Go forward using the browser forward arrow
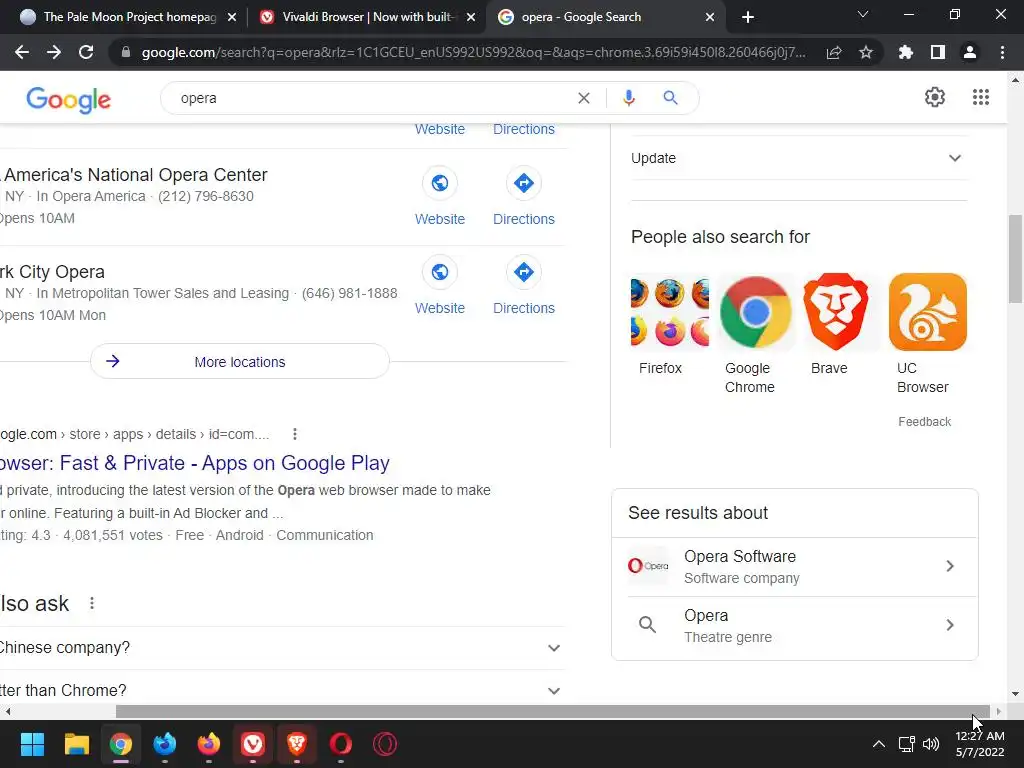1024x768 pixels. click(54, 52)
